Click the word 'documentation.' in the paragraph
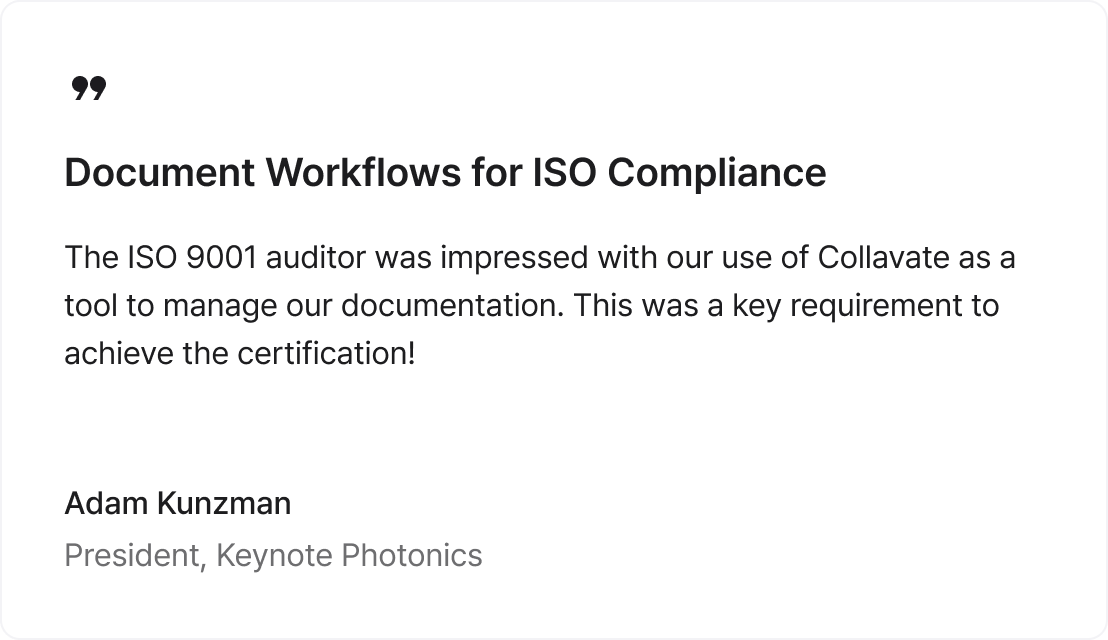This screenshot has width=1108, height=640. tap(452, 306)
